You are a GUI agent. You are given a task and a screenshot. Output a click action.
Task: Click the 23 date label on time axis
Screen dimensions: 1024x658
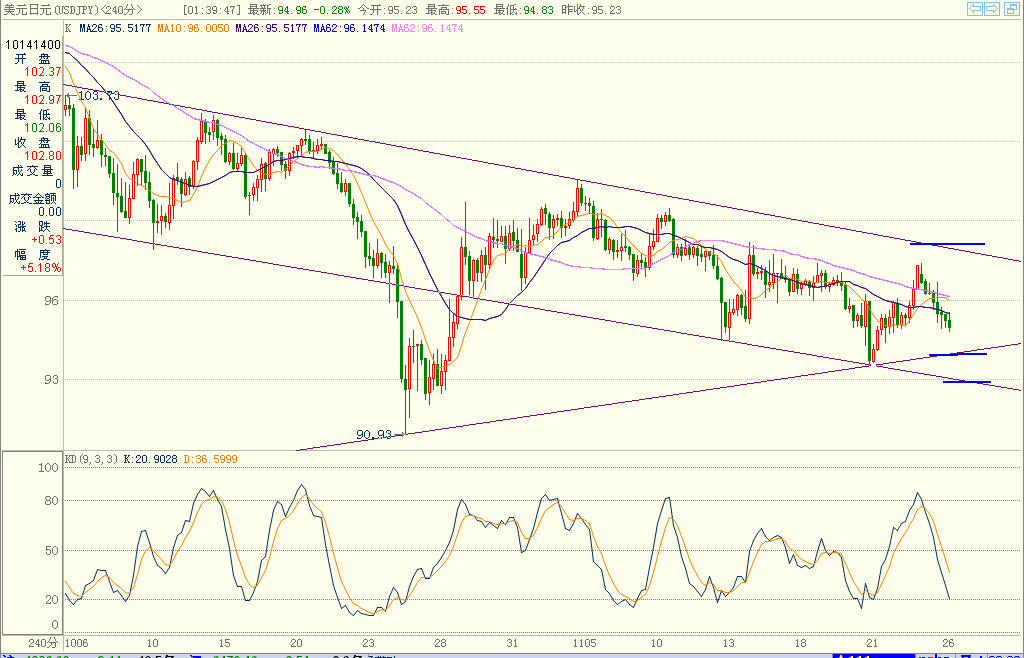(x=368, y=644)
